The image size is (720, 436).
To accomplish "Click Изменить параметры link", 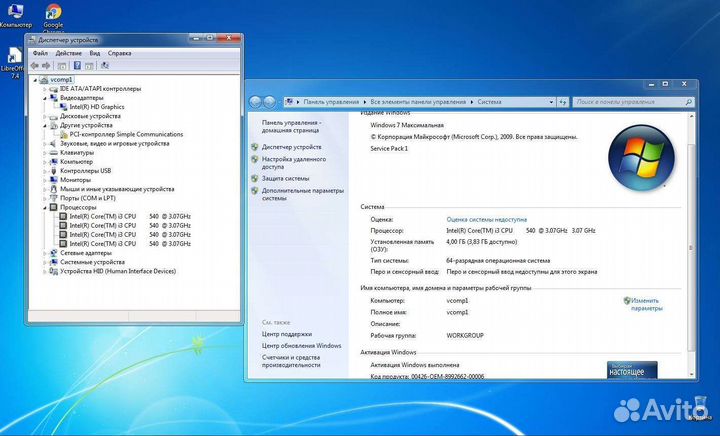I will tap(645, 304).
